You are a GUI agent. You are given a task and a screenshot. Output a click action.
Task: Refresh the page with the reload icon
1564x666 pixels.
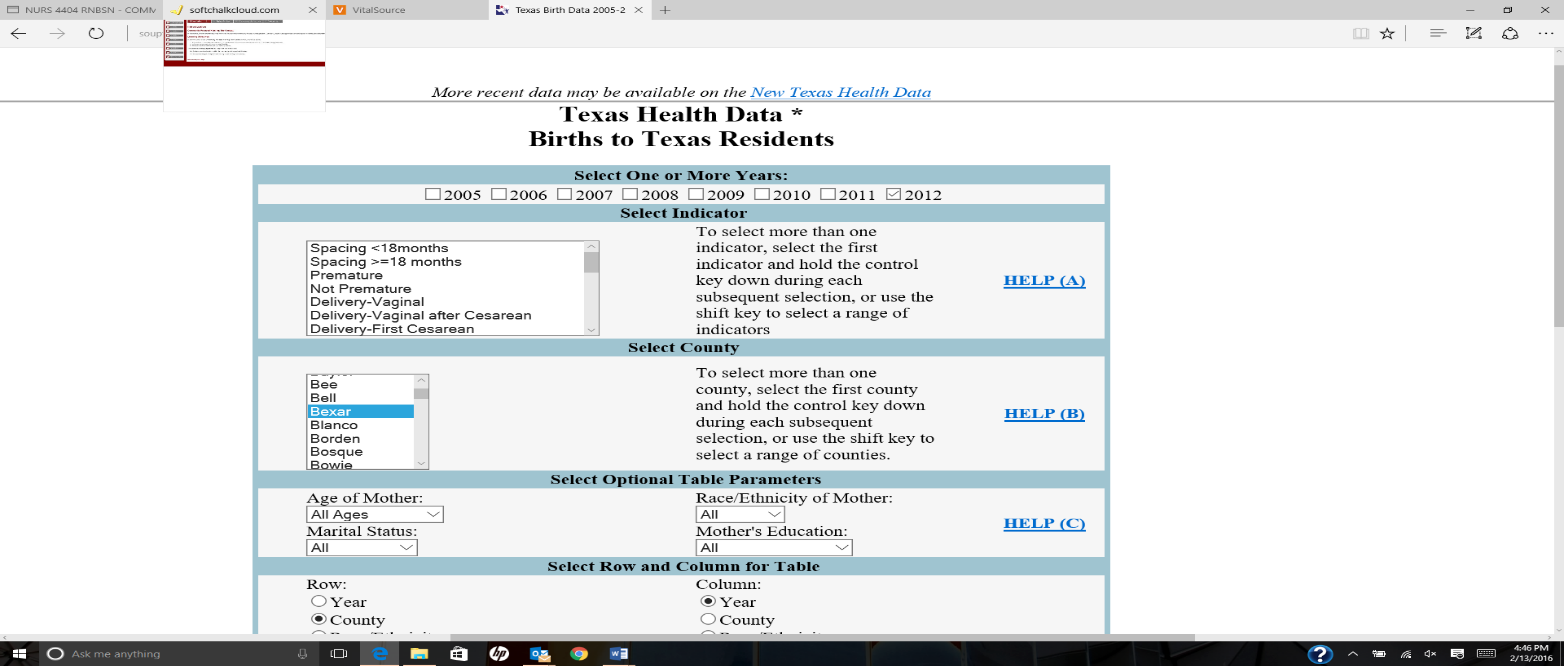tap(96, 33)
